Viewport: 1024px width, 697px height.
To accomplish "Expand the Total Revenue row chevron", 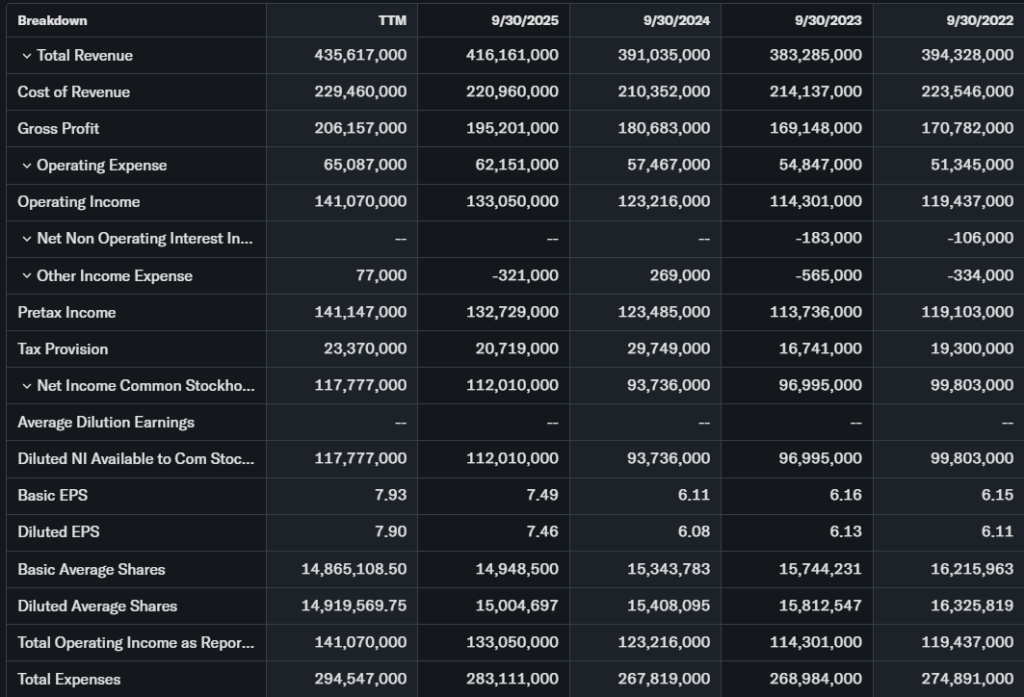I will pyautogui.click(x=27, y=56).
